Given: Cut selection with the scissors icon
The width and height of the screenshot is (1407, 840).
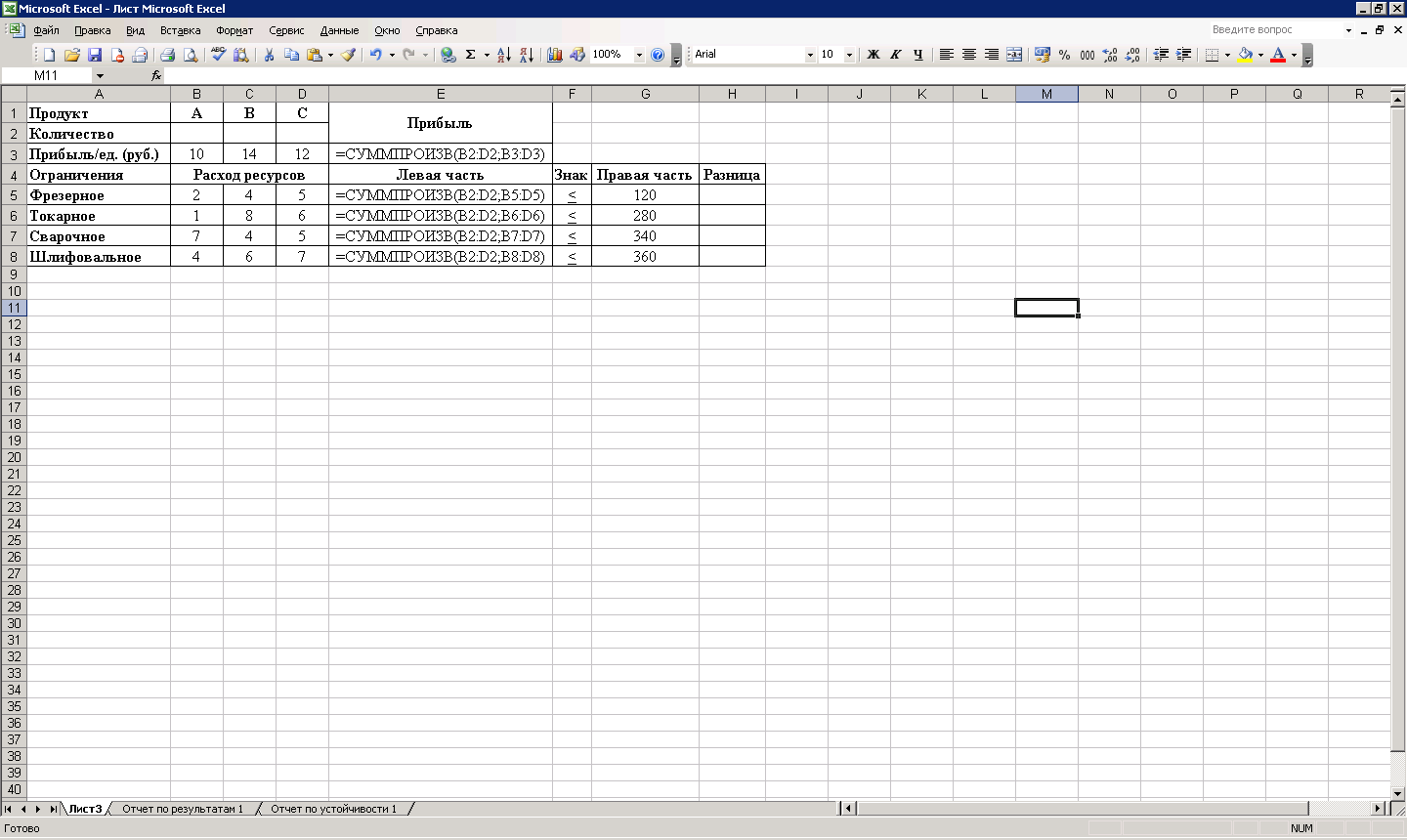Looking at the screenshot, I should point(269,55).
